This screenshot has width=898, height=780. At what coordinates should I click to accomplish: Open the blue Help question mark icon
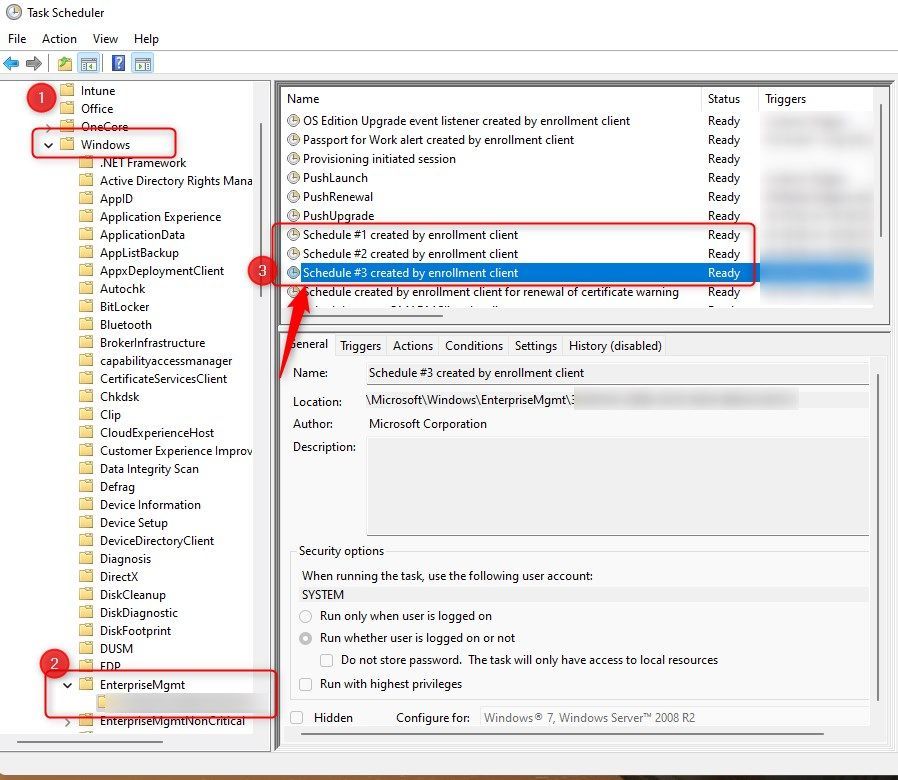click(119, 63)
